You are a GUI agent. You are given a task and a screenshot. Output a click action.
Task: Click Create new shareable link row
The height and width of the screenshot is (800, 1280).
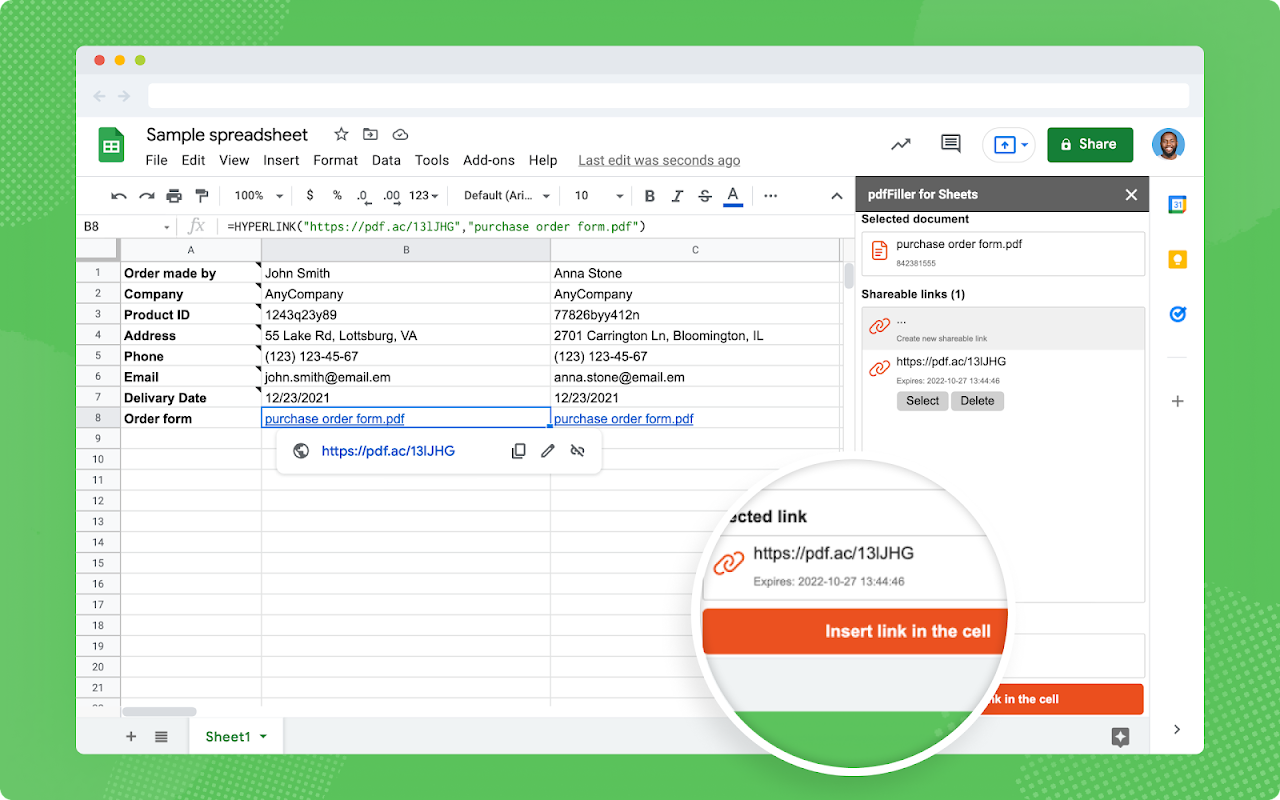[1002, 328]
